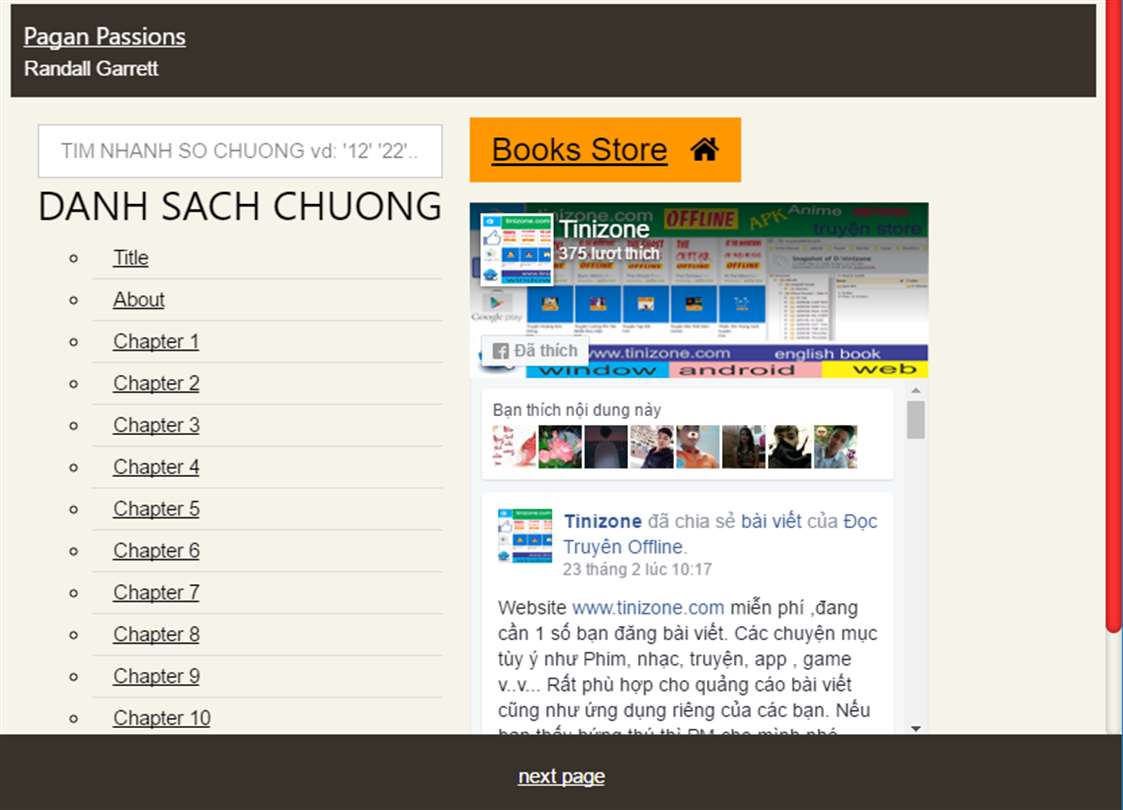
Task: Click the Books Store link
Action: (x=579, y=150)
